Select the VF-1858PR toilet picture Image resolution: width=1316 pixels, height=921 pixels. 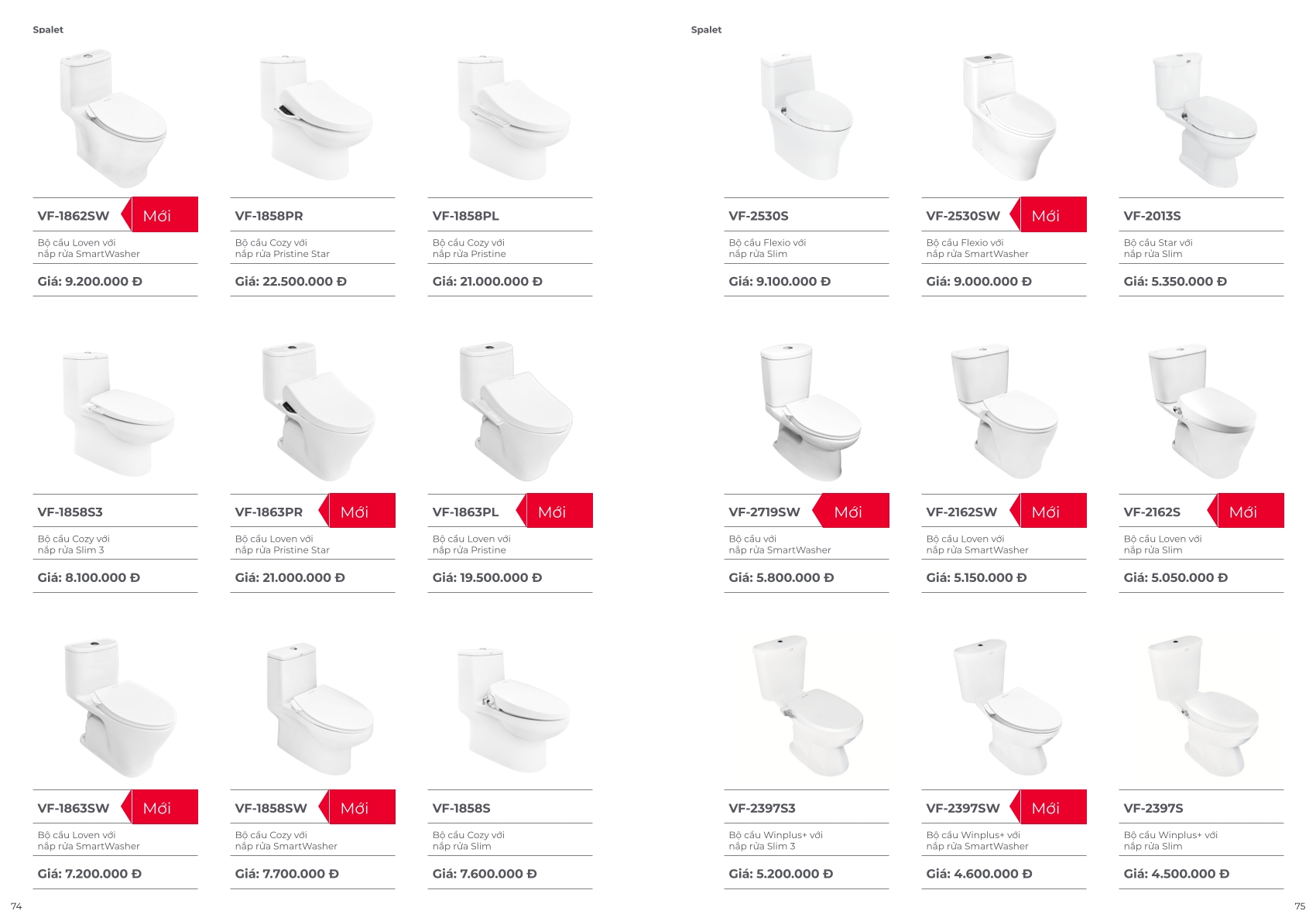(x=316, y=117)
